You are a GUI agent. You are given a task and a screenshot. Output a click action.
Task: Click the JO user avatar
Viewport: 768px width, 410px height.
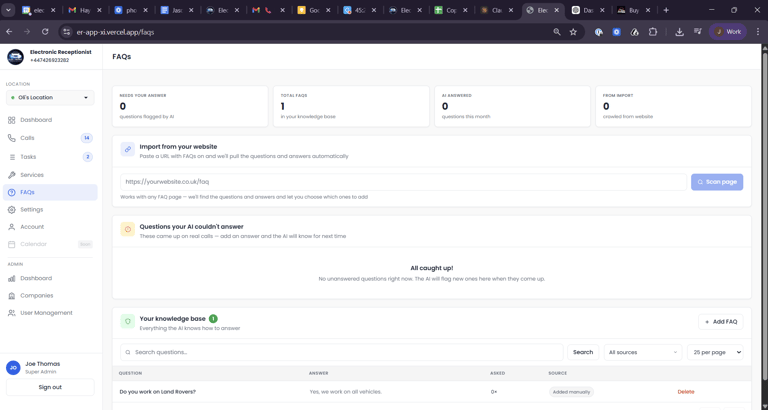pyautogui.click(x=13, y=367)
